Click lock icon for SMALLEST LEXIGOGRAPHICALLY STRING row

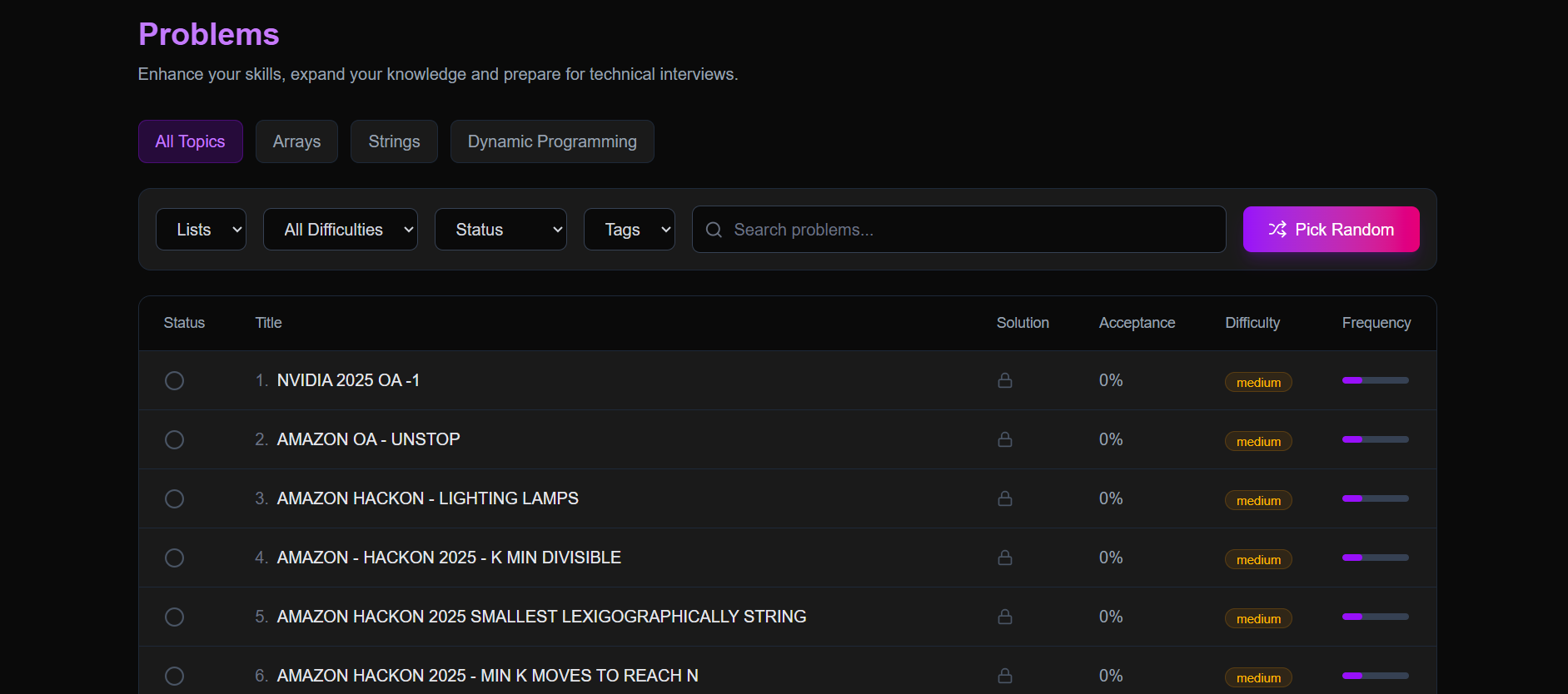click(1005, 617)
